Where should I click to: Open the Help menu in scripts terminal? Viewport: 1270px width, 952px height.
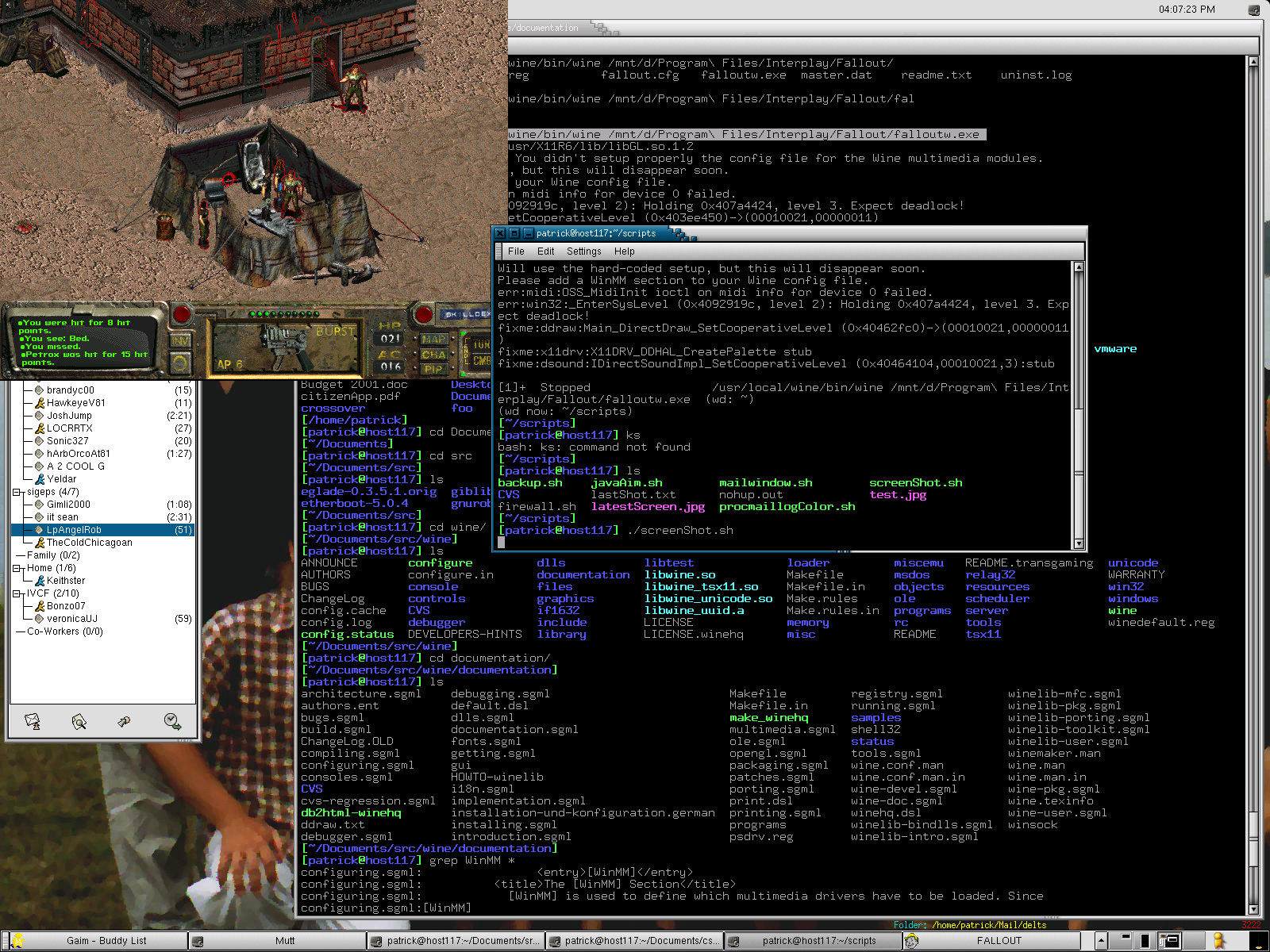[625, 251]
